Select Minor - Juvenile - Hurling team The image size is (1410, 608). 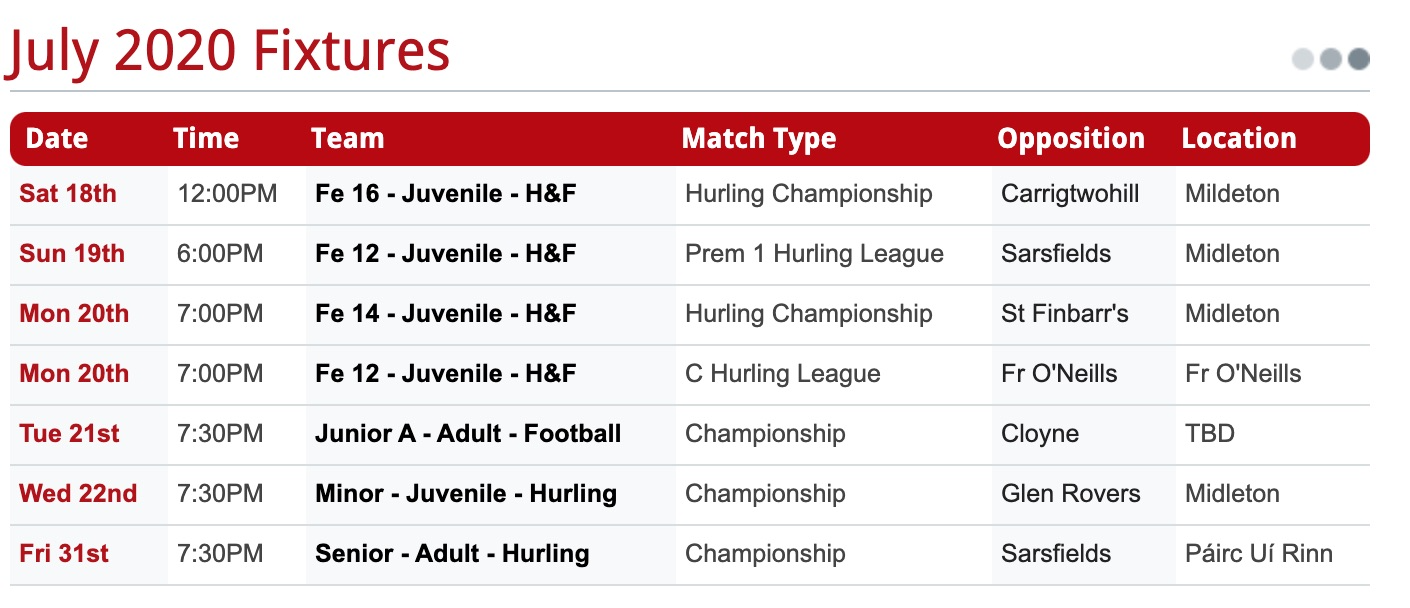click(466, 494)
